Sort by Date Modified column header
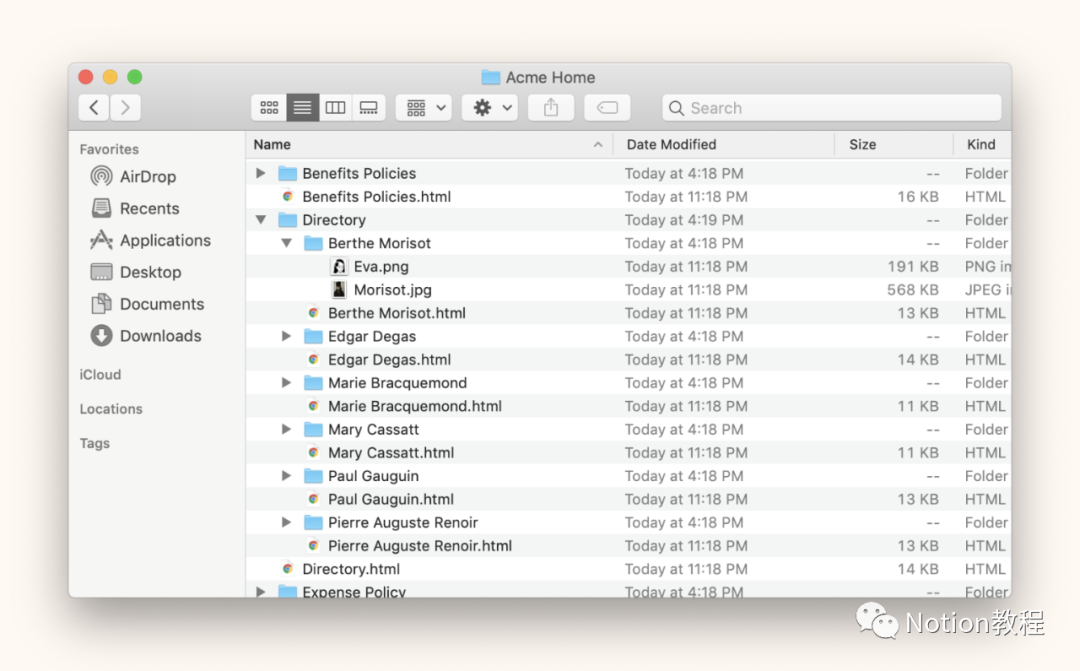The image size is (1080, 671). (x=672, y=145)
